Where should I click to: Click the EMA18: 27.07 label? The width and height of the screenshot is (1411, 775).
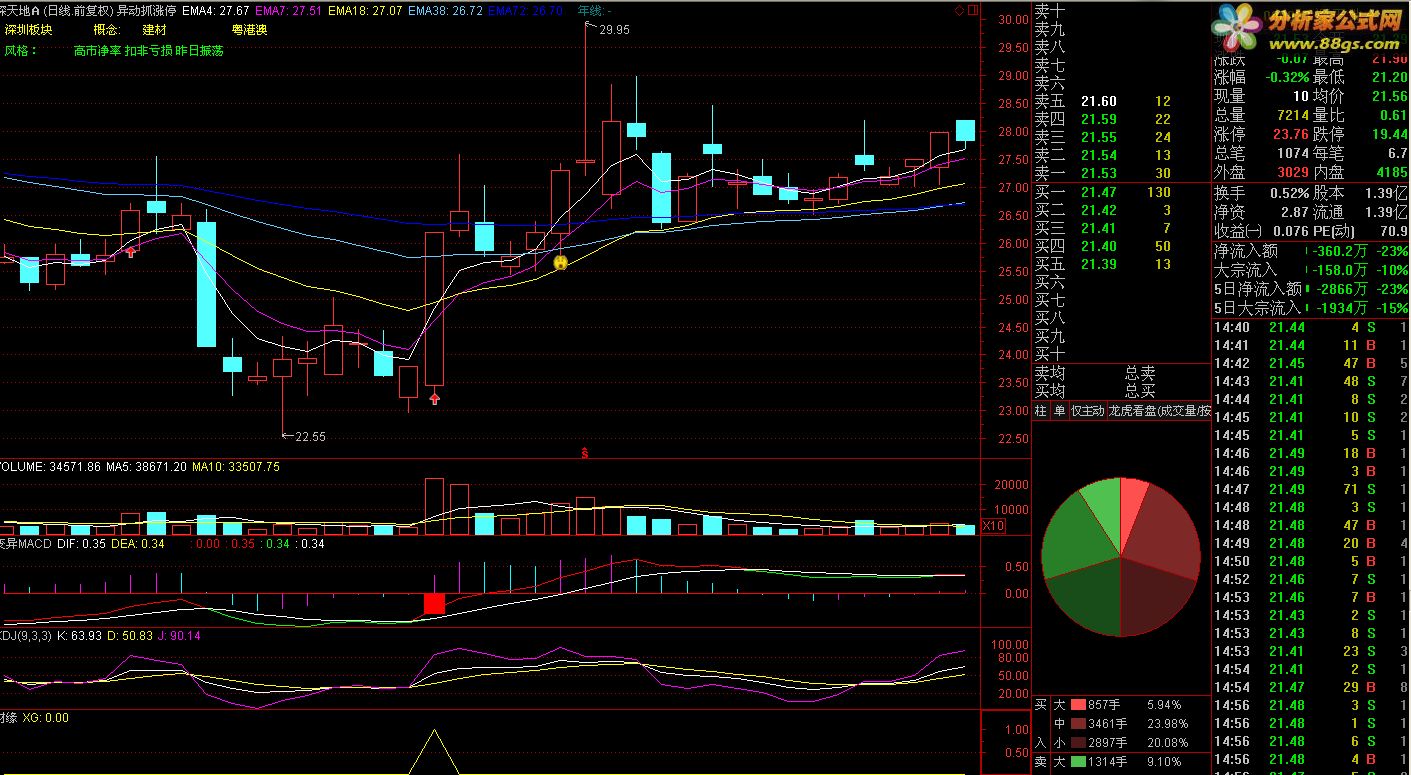[364, 10]
